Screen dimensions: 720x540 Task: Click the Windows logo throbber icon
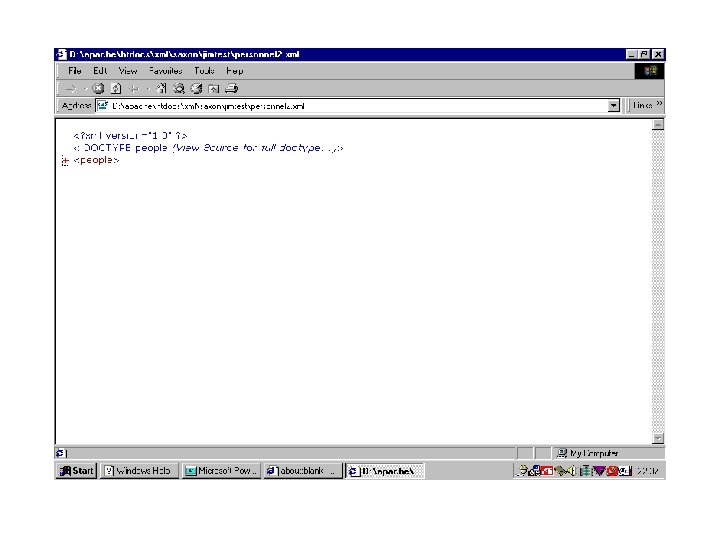pyautogui.click(x=650, y=71)
